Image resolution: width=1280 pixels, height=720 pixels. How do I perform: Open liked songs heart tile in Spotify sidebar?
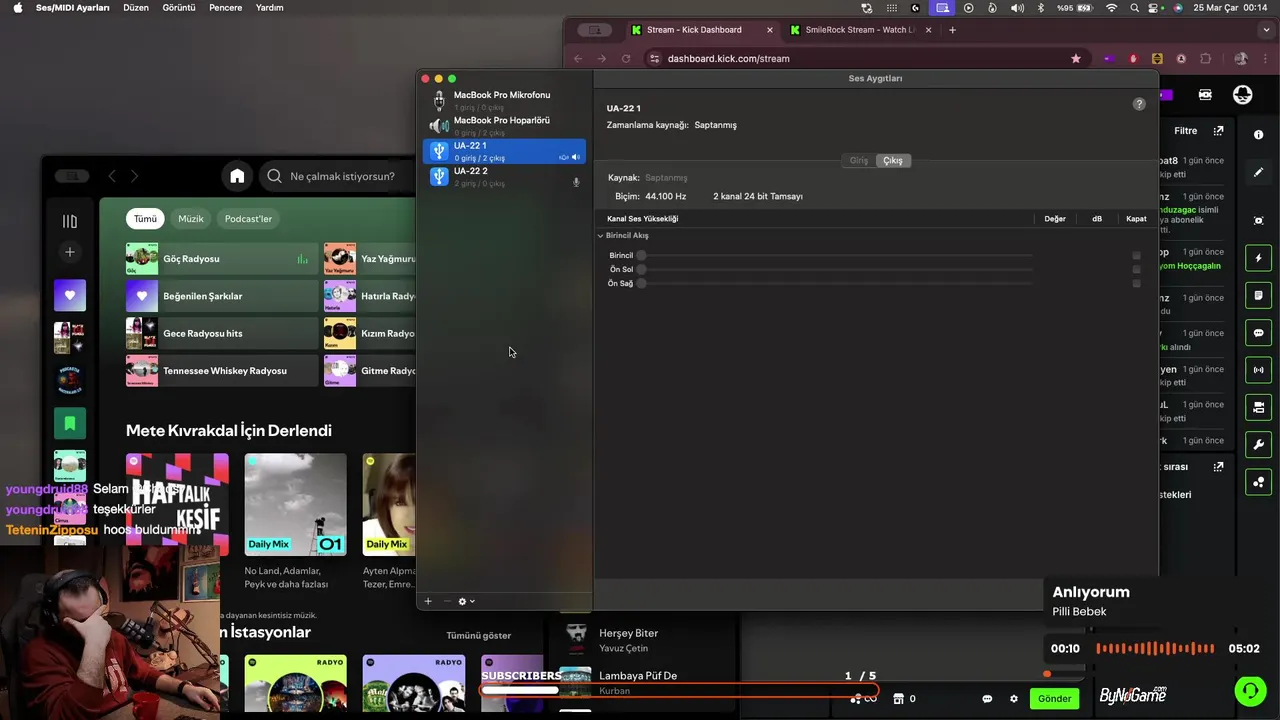coord(70,295)
